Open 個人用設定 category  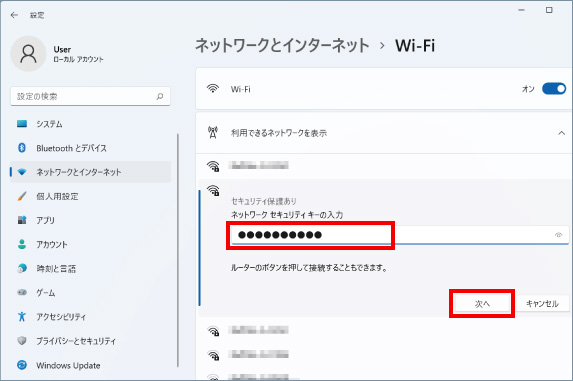(x=90, y=196)
